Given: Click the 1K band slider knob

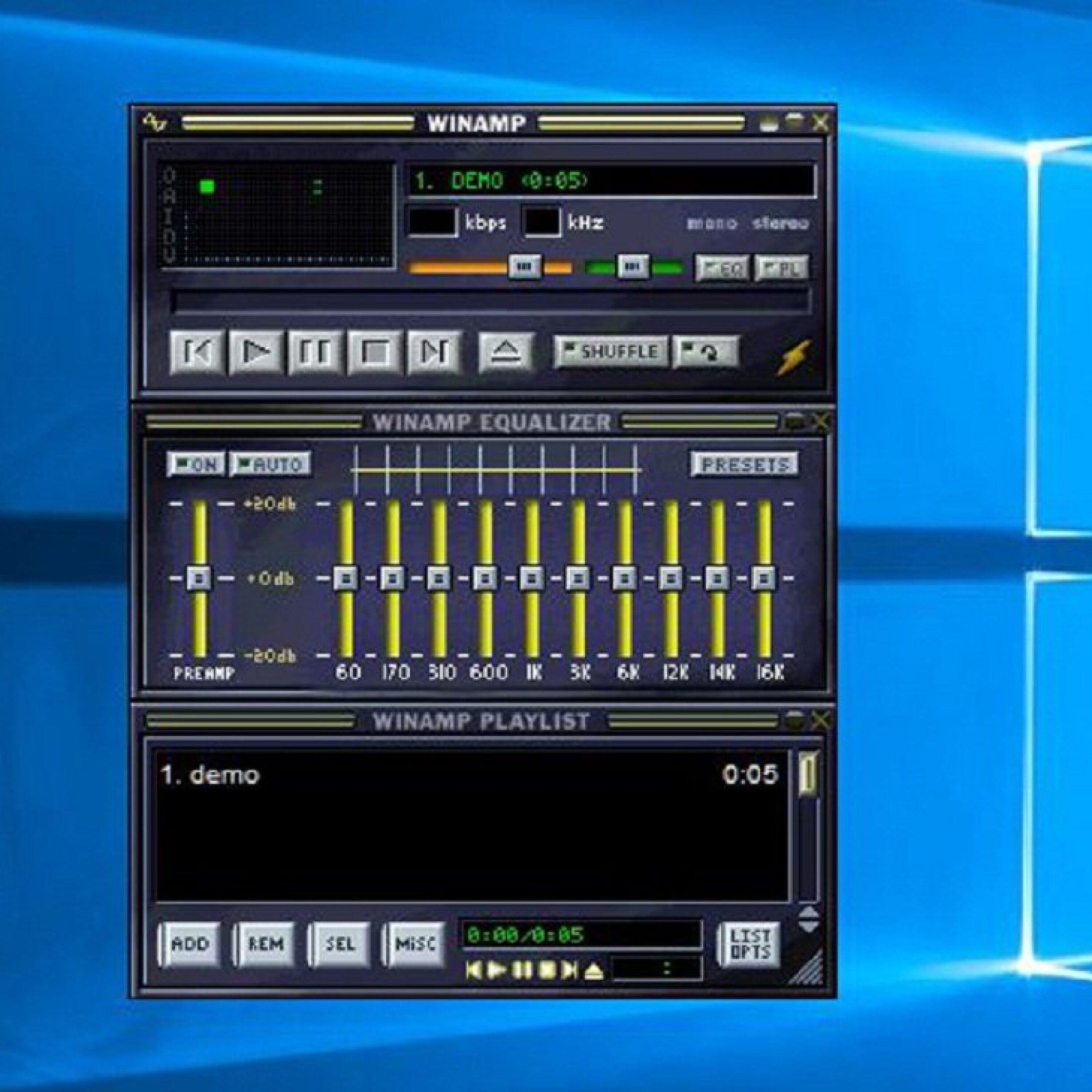Looking at the screenshot, I should pos(532,578).
